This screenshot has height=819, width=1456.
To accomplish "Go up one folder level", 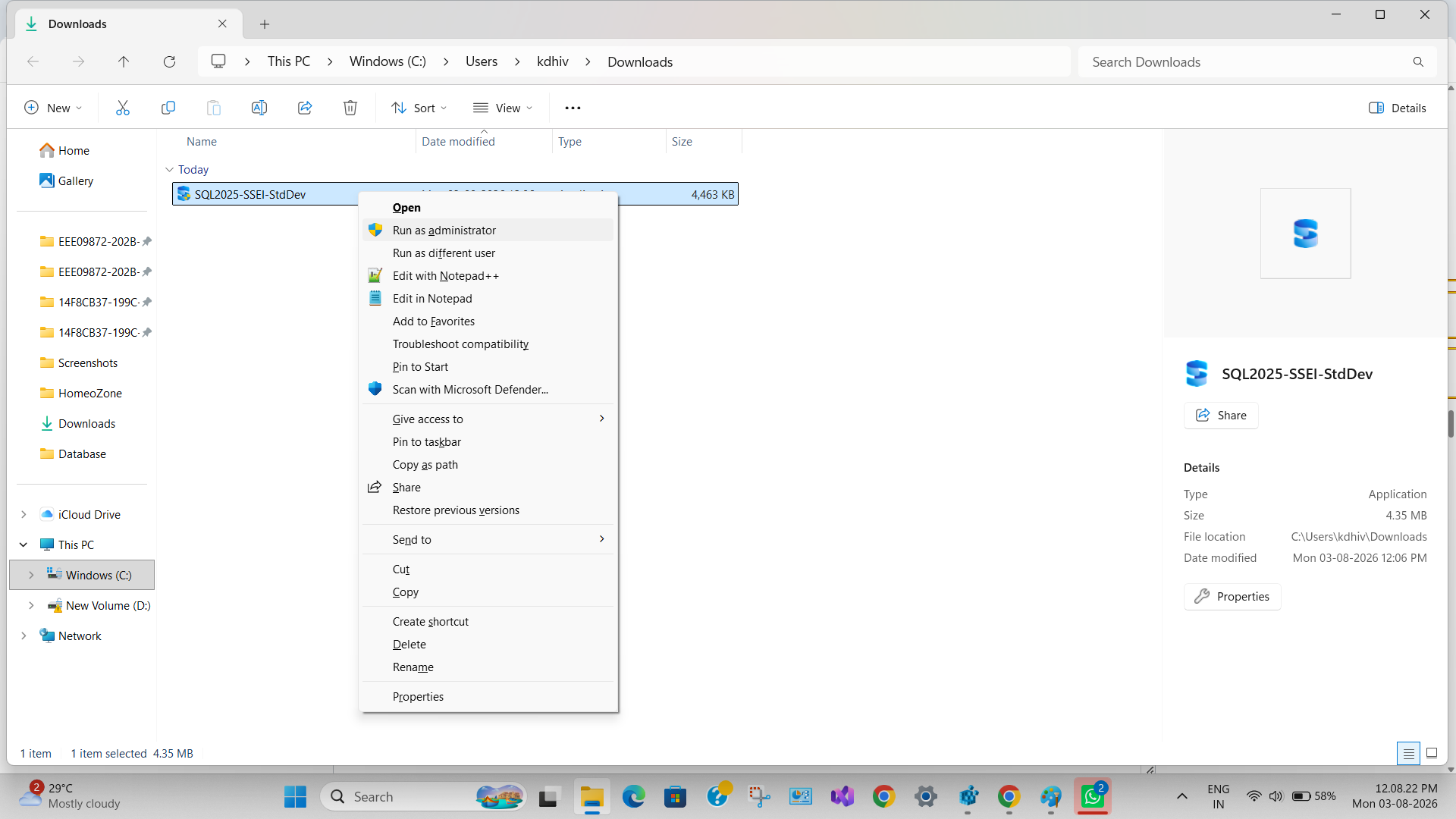I will coord(124,61).
